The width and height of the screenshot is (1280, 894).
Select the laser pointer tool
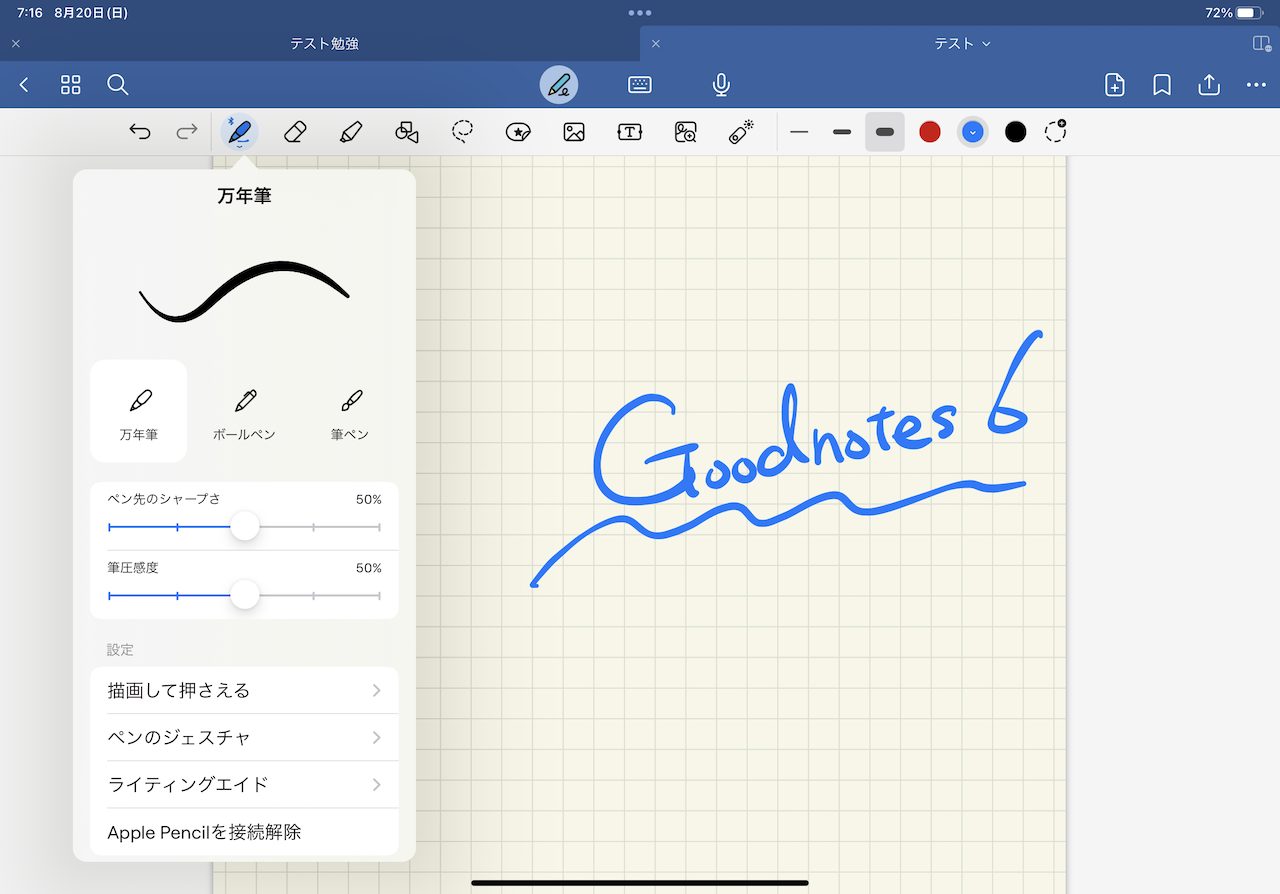pyautogui.click(x=741, y=132)
